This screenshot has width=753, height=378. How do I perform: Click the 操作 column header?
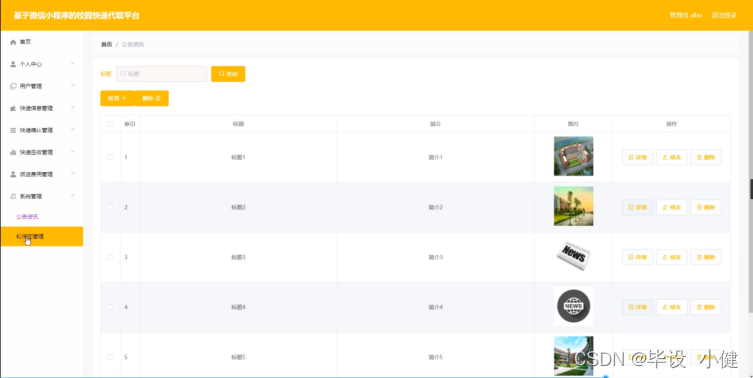671,124
